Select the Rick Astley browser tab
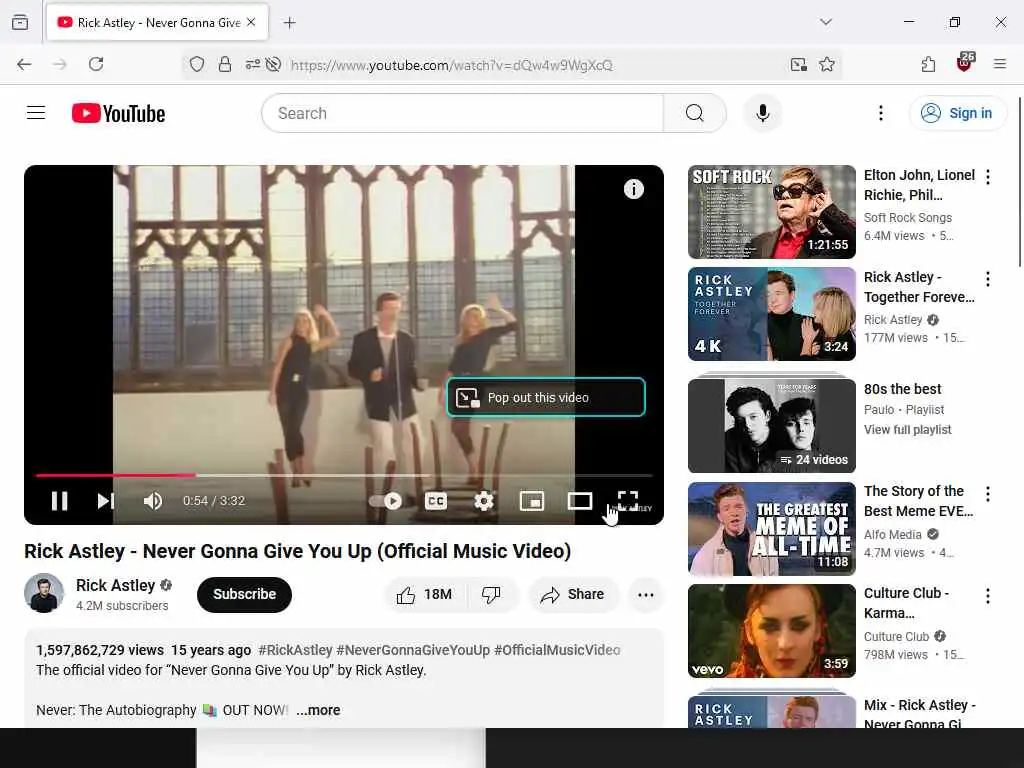 [x=157, y=22]
